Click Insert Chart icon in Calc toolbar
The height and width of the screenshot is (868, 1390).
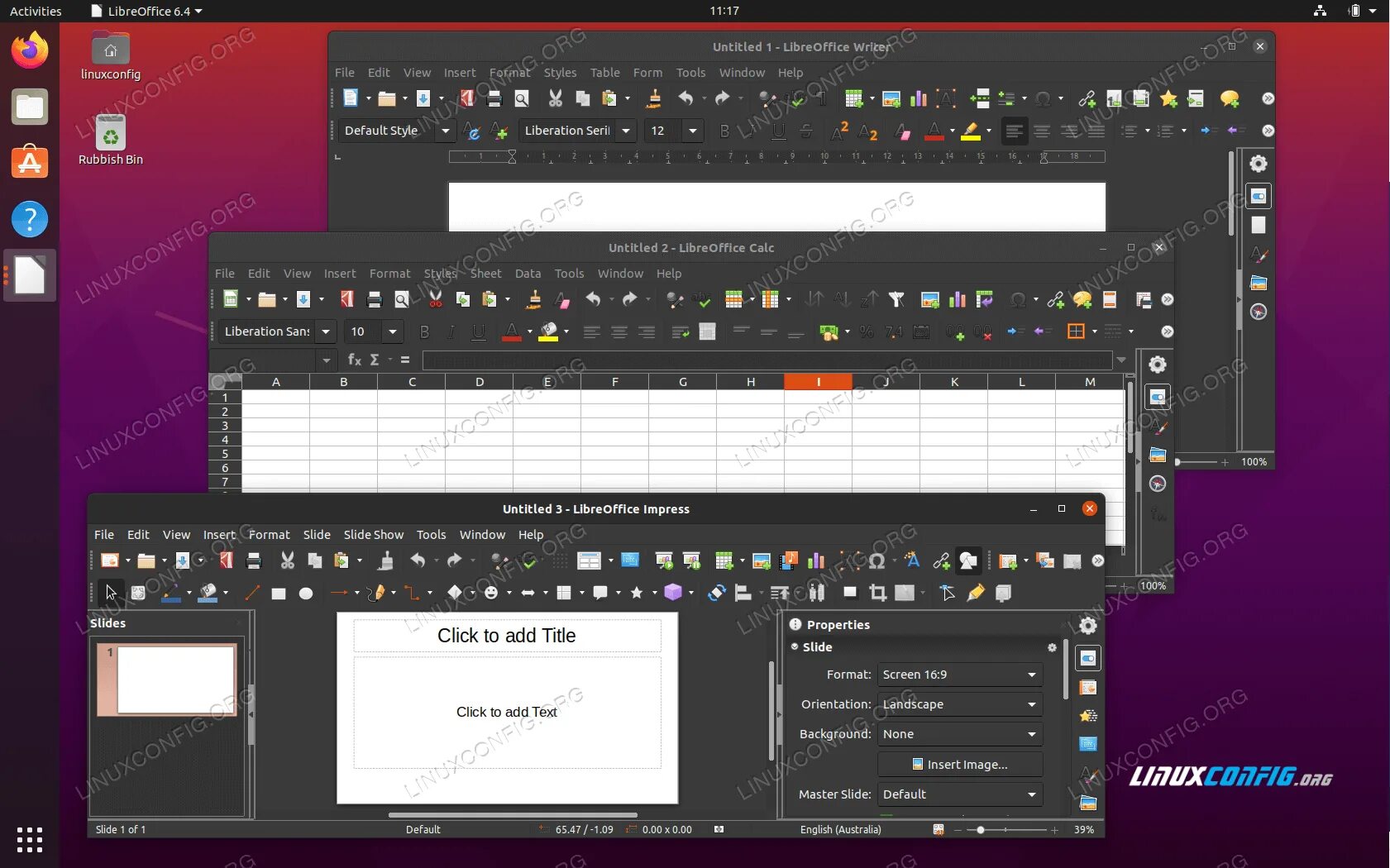(958, 299)
